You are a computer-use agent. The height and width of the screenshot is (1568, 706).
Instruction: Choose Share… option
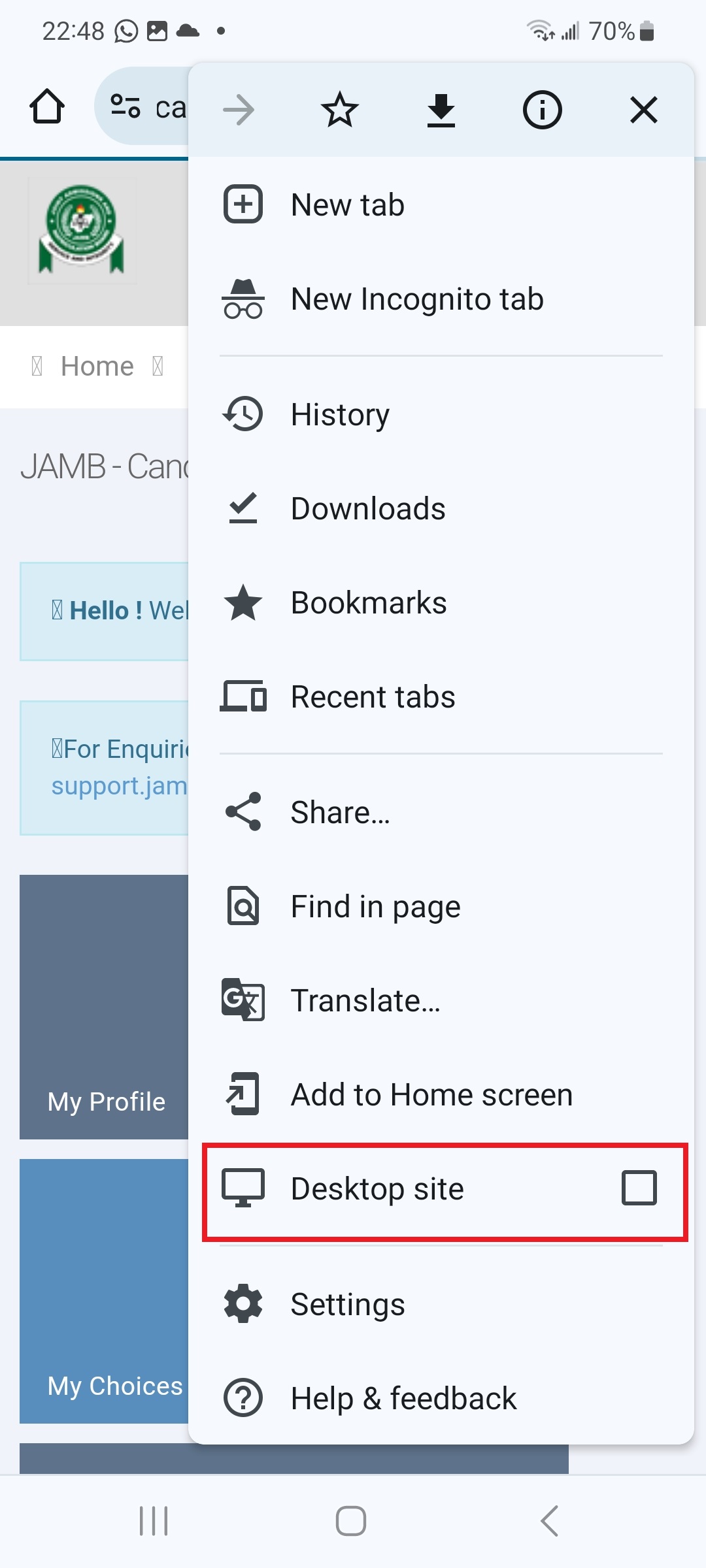coord(441,812)
